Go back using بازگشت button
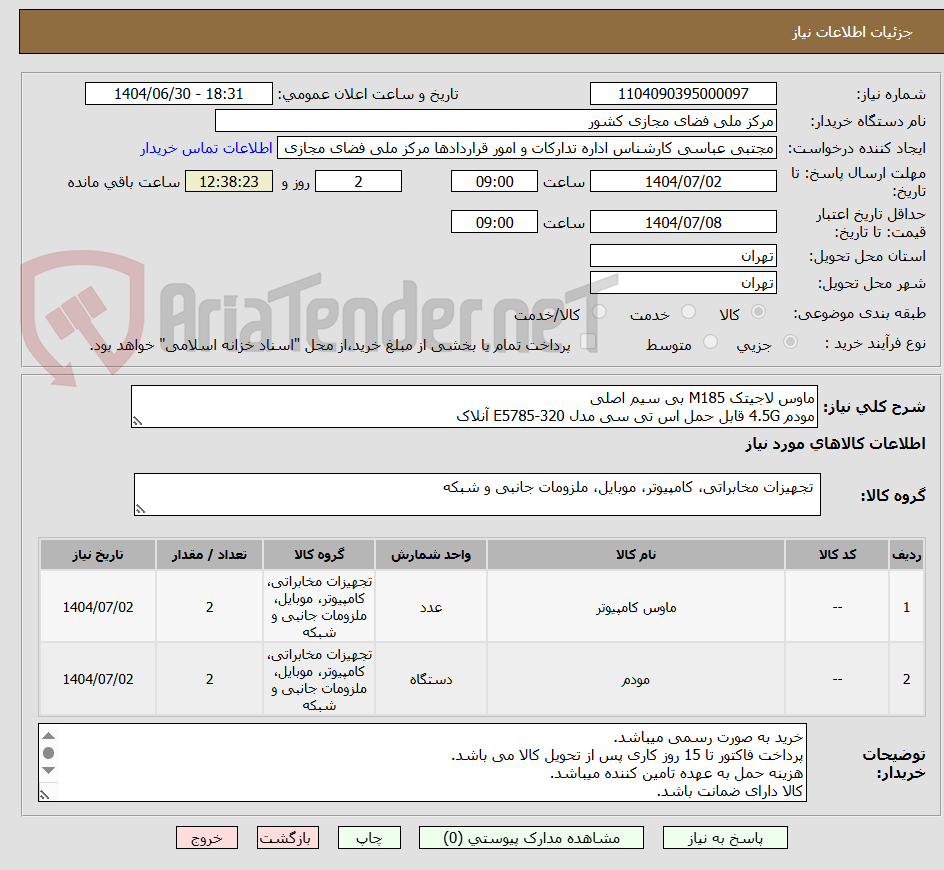The width and height of the screenshot is (944, 870). click(x=288, y=838)
